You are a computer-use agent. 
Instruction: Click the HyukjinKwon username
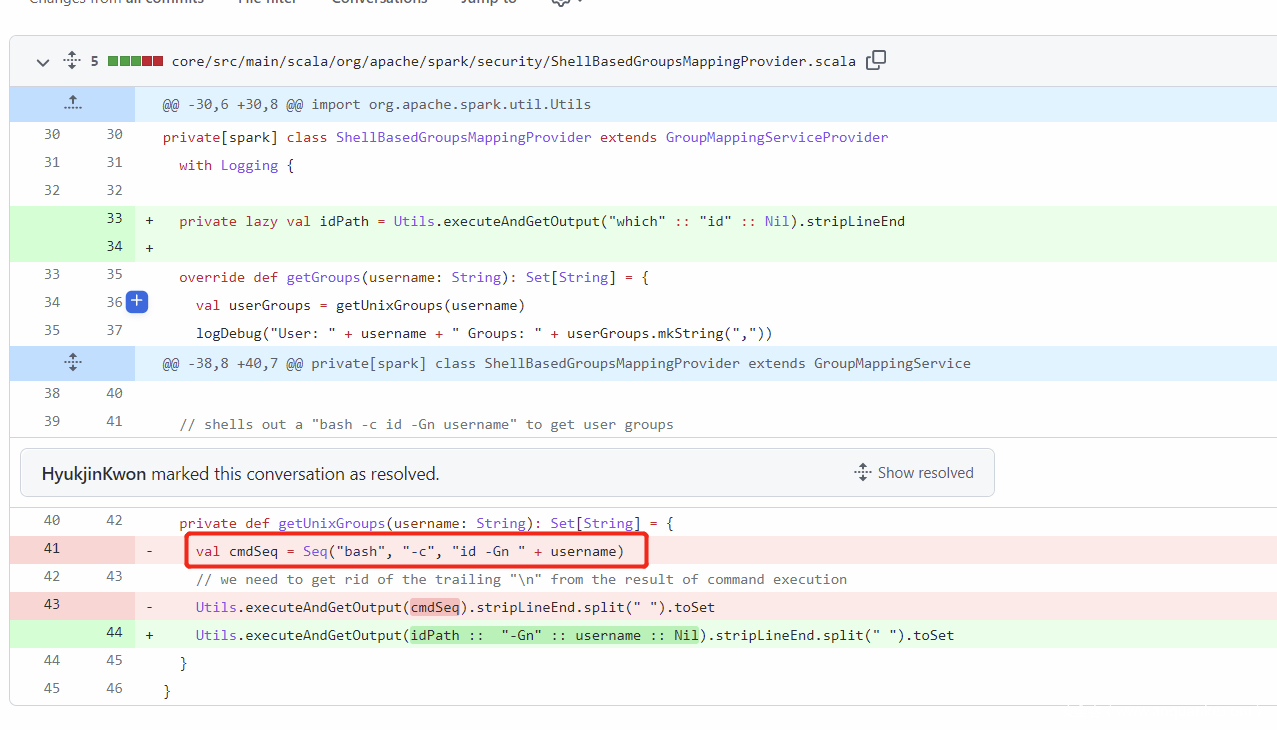coord(94,474)
